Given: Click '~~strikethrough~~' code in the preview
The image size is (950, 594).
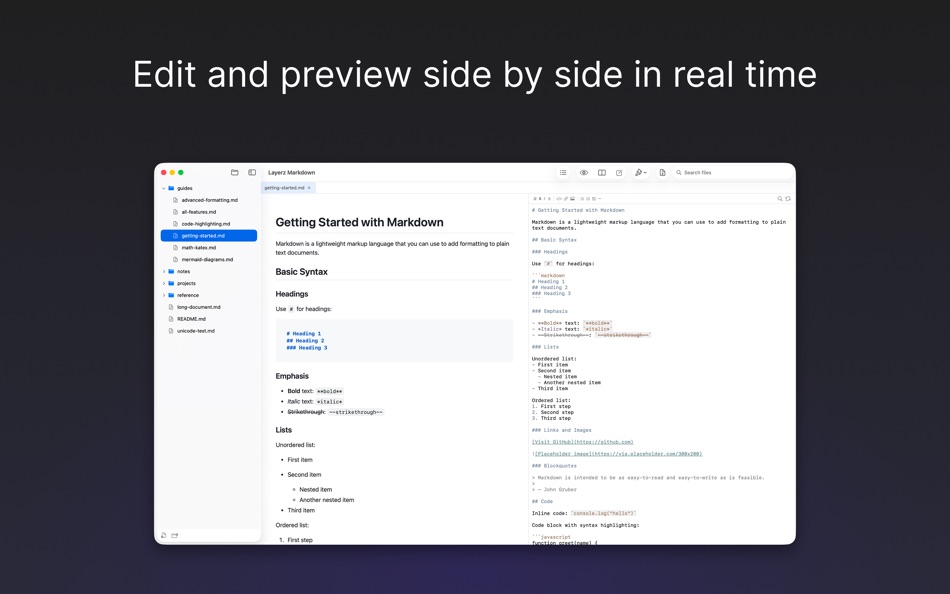Looking at the screenshot, I should tap(356, 412).
